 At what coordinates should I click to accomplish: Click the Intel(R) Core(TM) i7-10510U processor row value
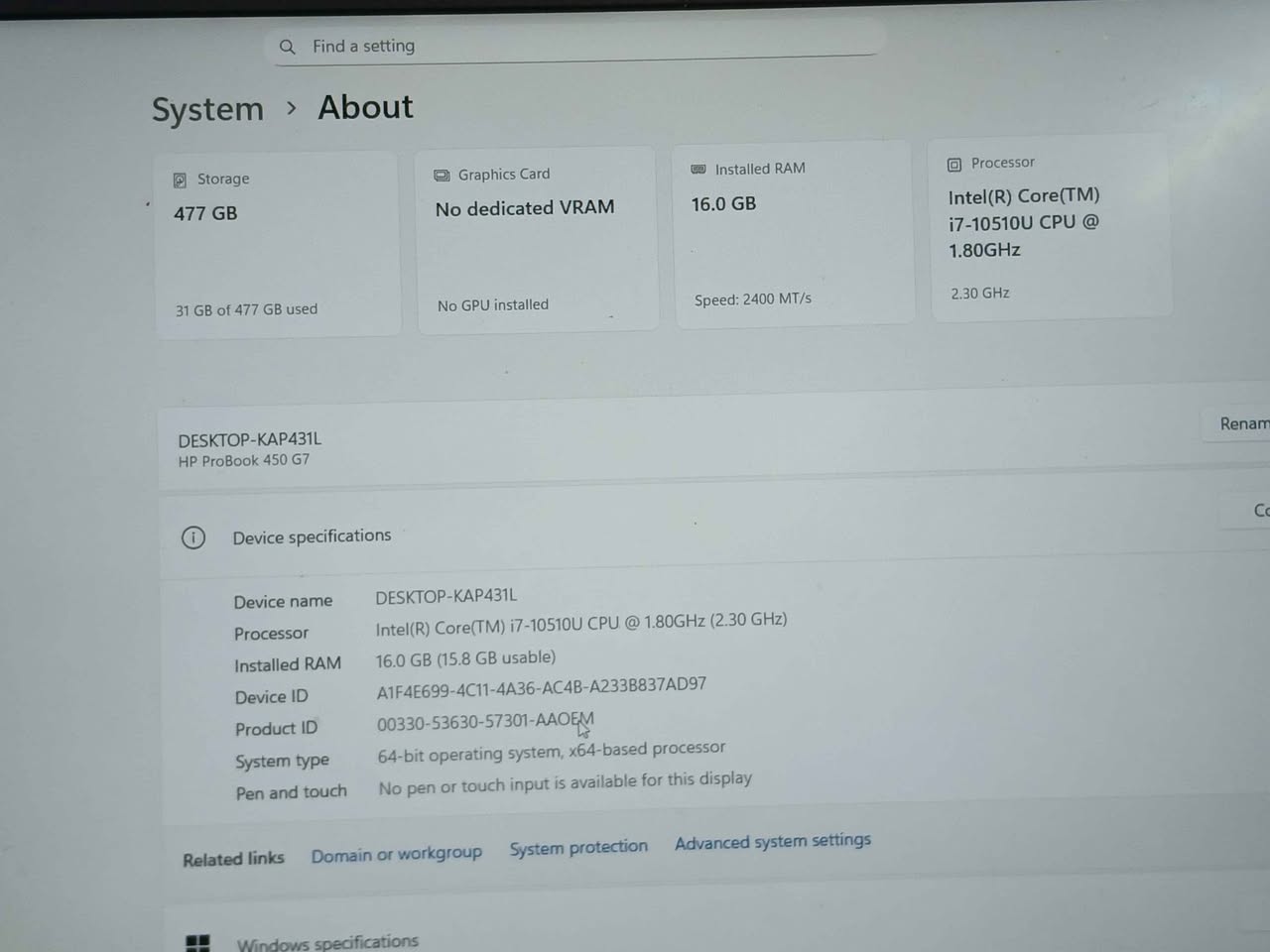pos(581,625)
